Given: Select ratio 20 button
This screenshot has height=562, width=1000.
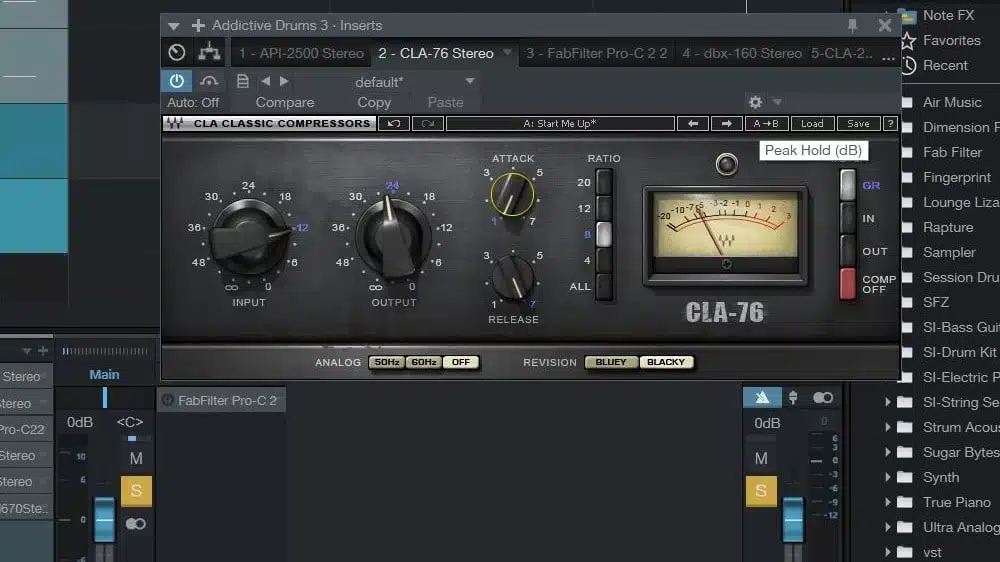Looking at the screenshot, I should (x=603, y=182).
